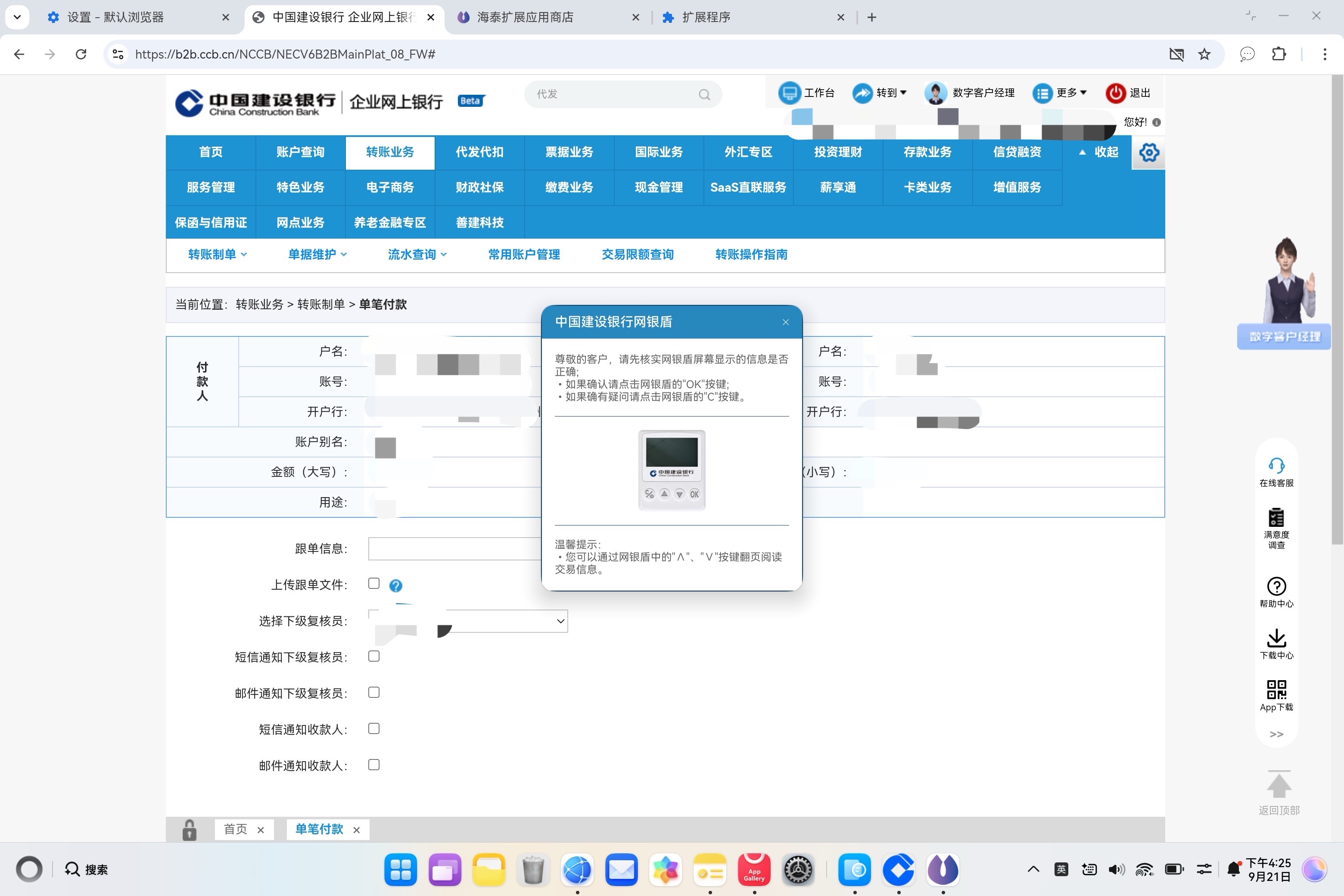Close the 单笔付款 bottom tab
This screenshot has width=1344, height=896.
[357, 830]
